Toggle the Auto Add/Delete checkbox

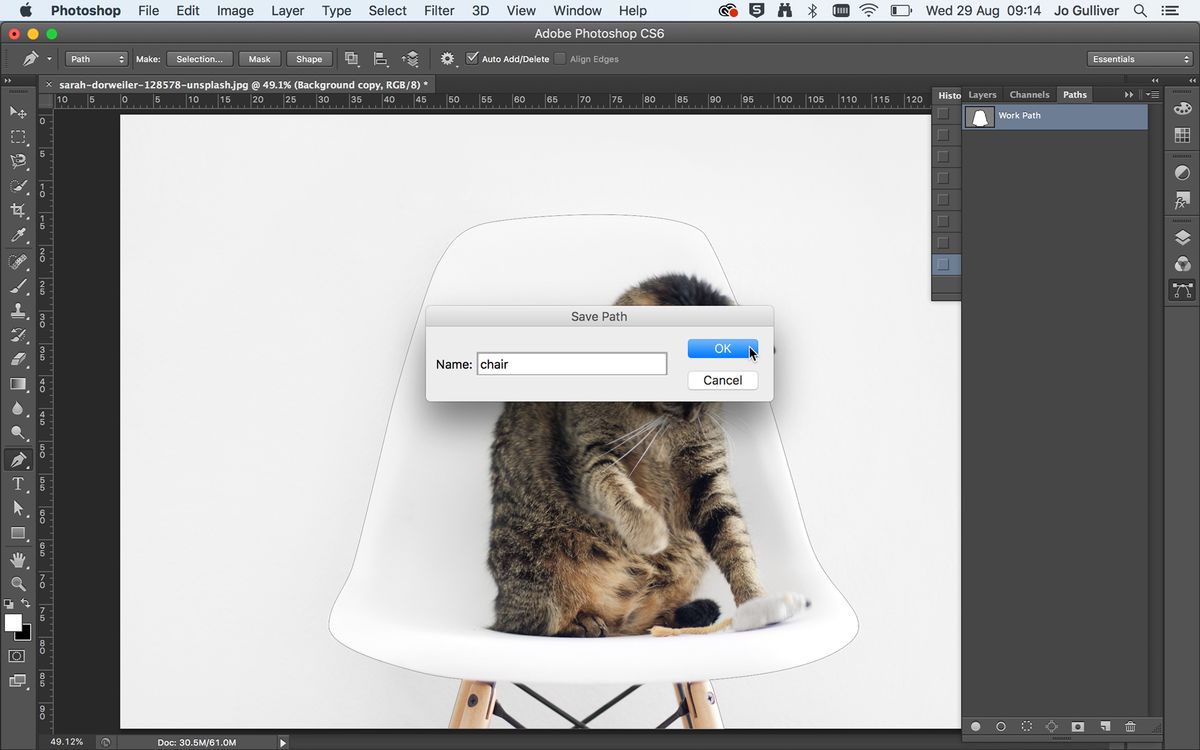pyautogui.click(x=473, y=59)
